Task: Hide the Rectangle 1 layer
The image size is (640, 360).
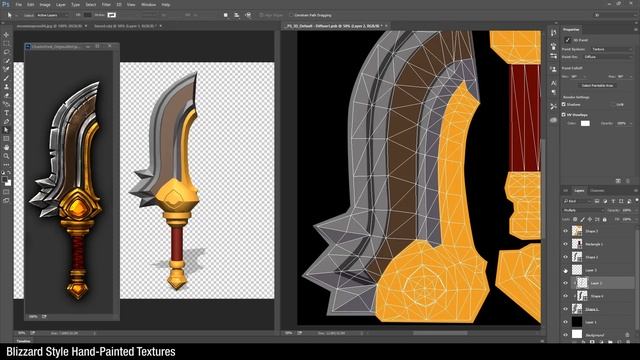Action: (566, 244)
